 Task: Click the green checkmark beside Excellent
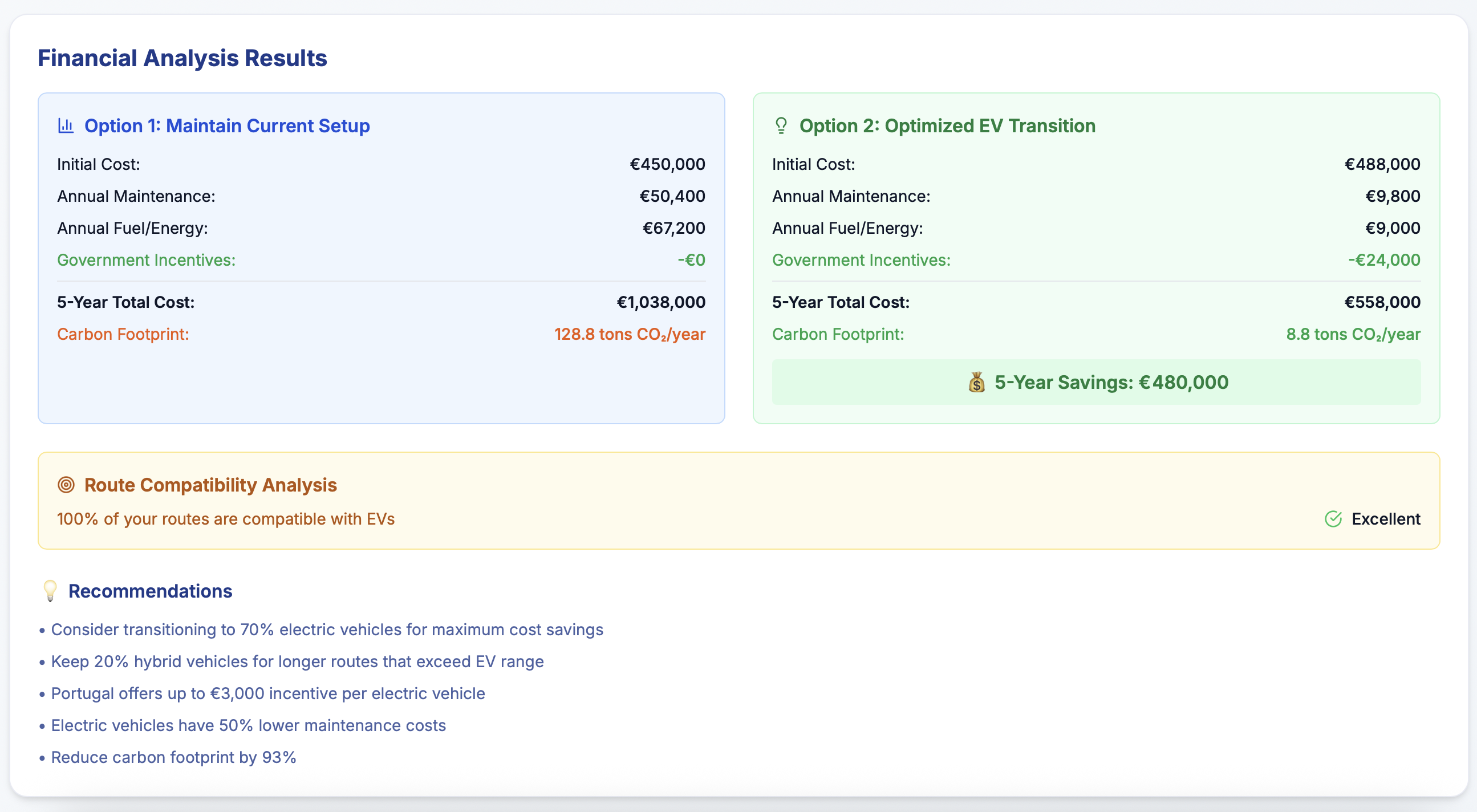click(x=1334, y=519)
